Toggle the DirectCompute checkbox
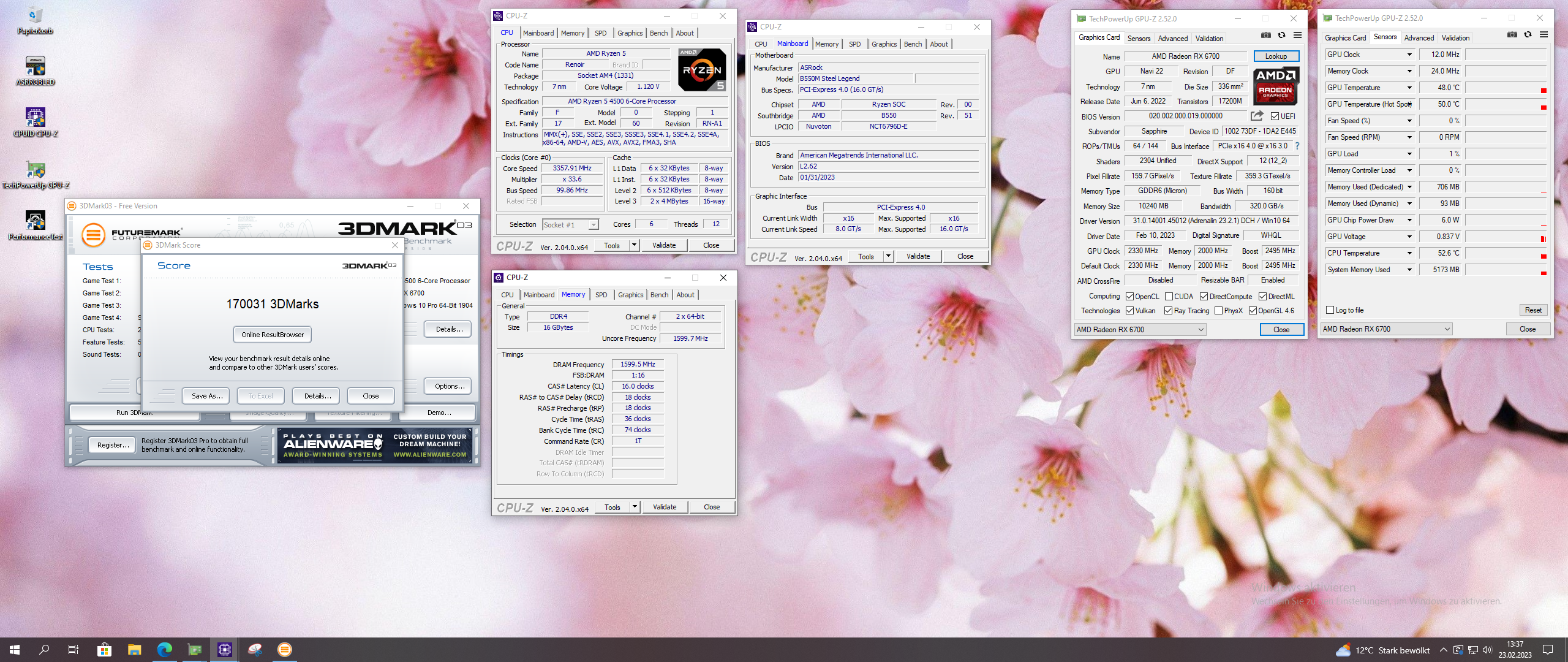The width and height of the screenshot is (1568, 662). point(1204,297)
